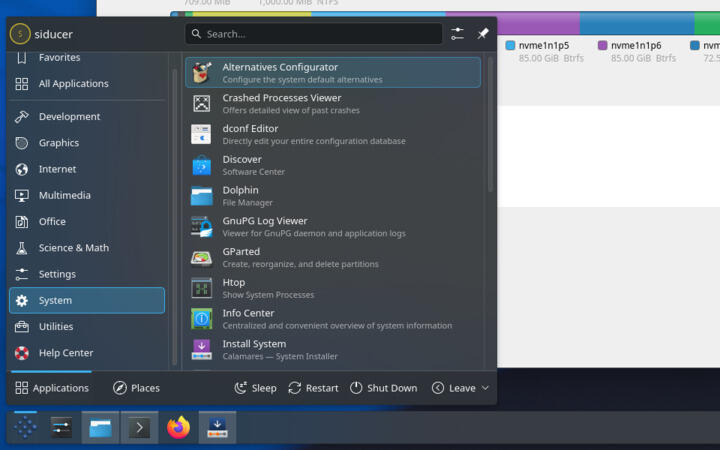The height and width of the screenshot is (450, 720).
Task: Open the Info Center icon
Action: pos(202,319)
